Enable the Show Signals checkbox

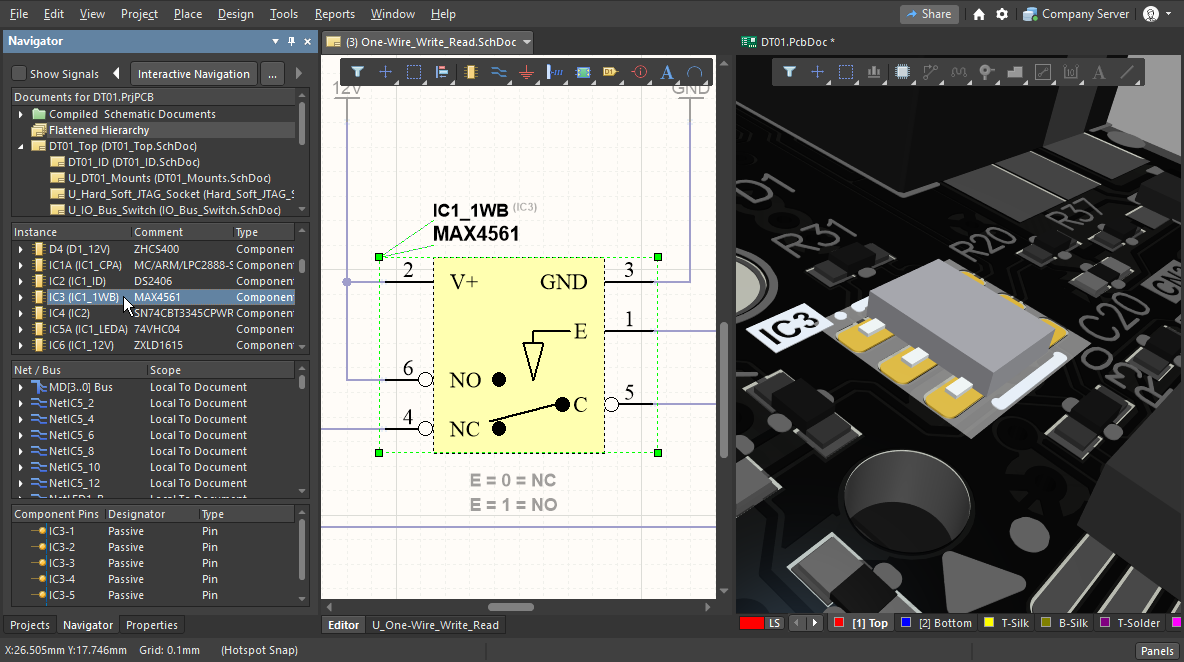[x=19, y=74]
